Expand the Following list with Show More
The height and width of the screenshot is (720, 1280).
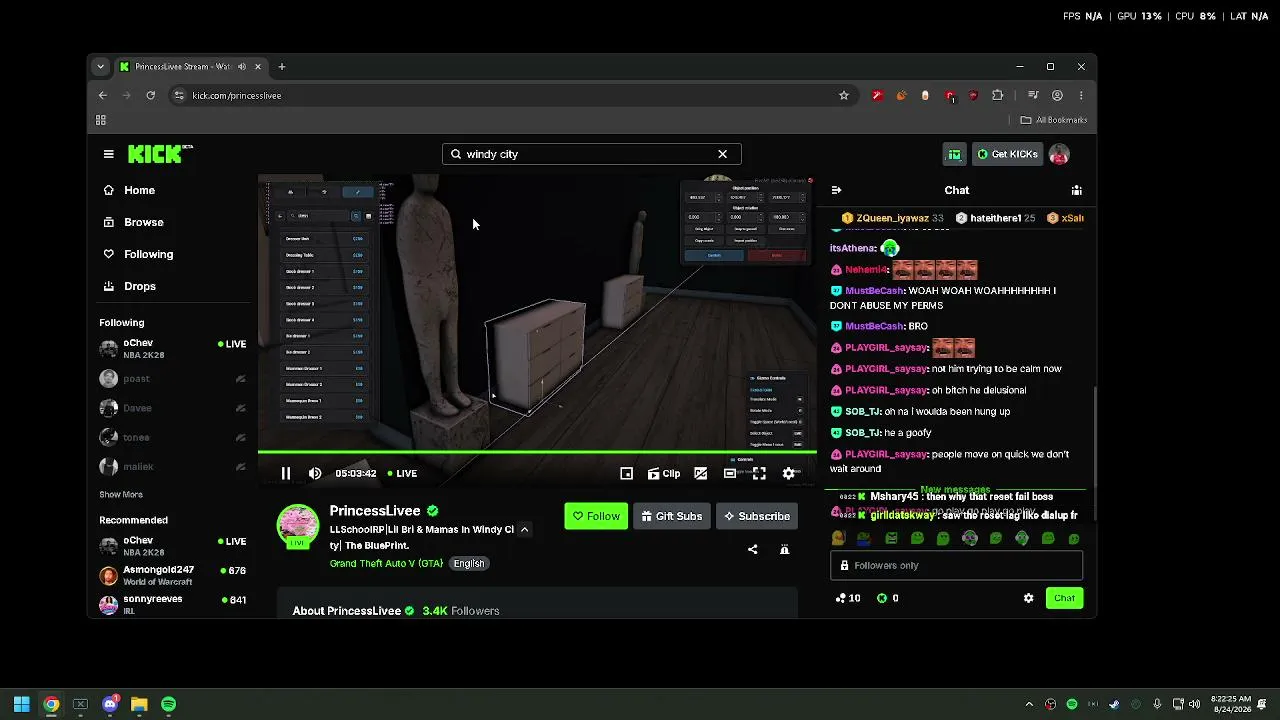tap(121, 494)
